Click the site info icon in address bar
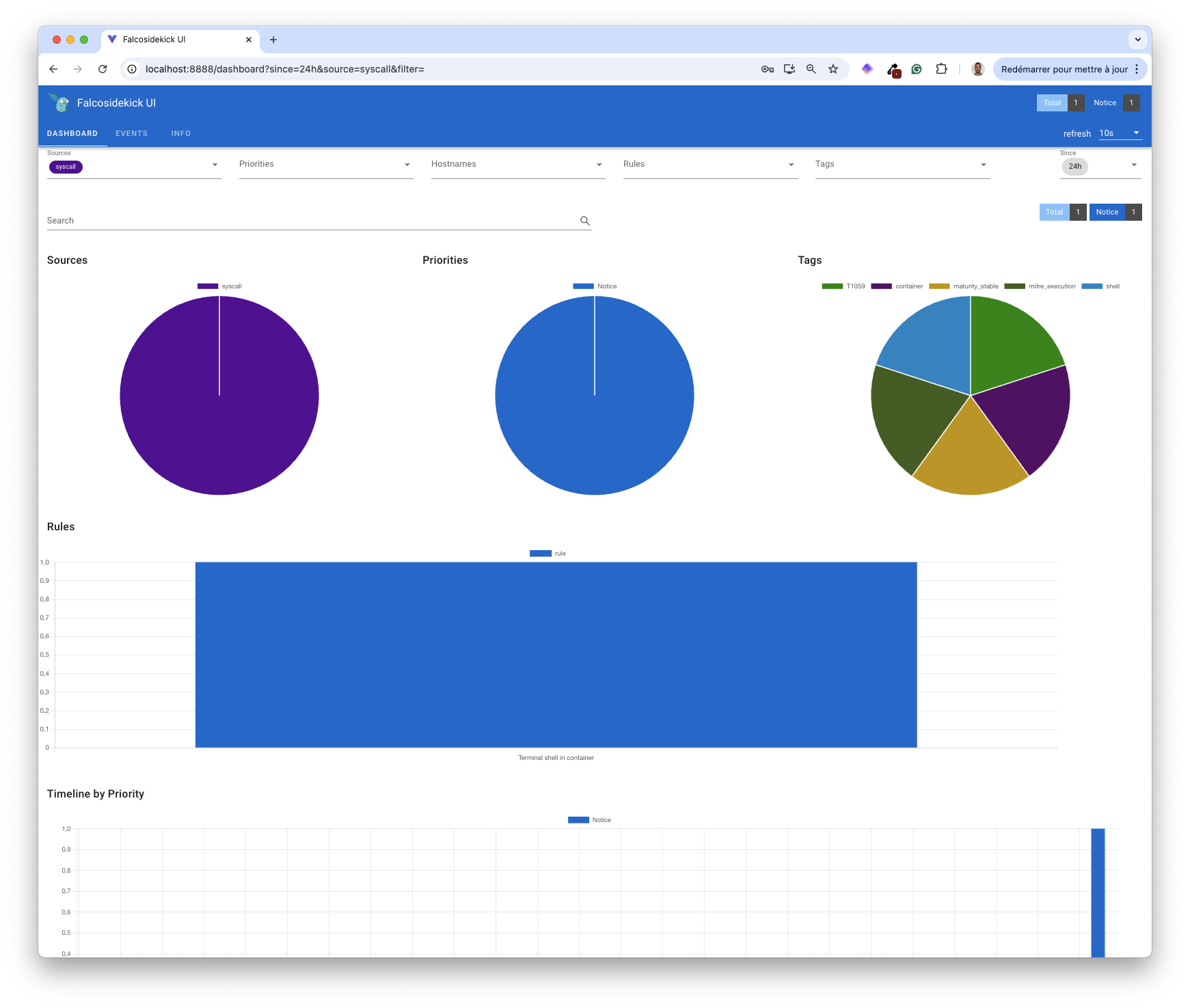Screen dimensions: 1190x1008 coord(133,69)
